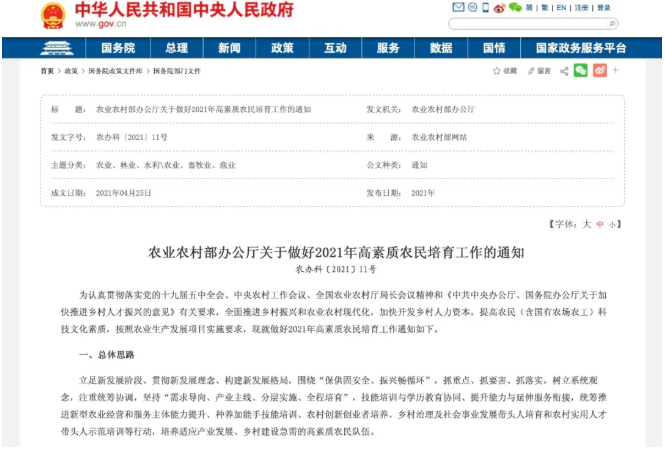Screen dimensions: 665x451
Task: Click the www.gov.cn site address text
Action: (x=101, y=24)
